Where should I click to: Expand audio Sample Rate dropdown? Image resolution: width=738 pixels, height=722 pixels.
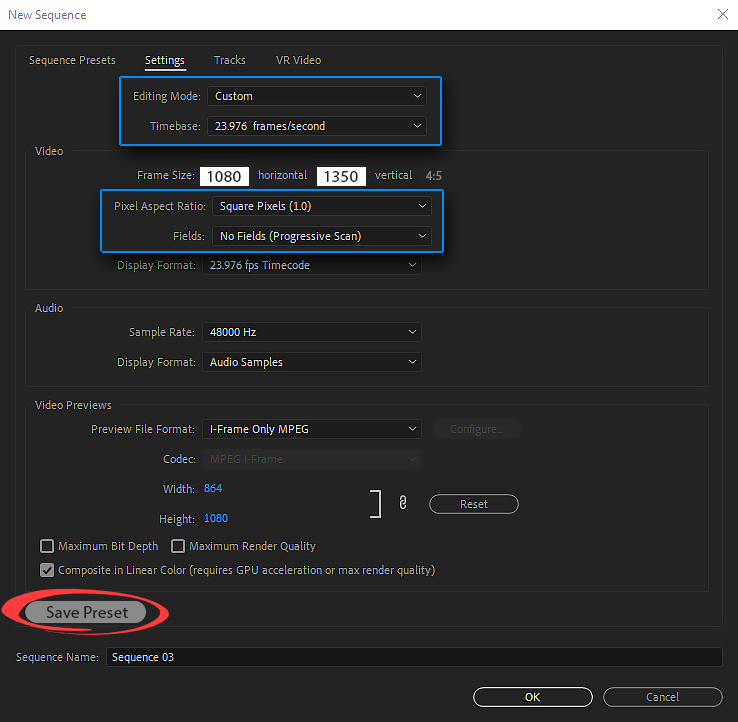point(312,332)
